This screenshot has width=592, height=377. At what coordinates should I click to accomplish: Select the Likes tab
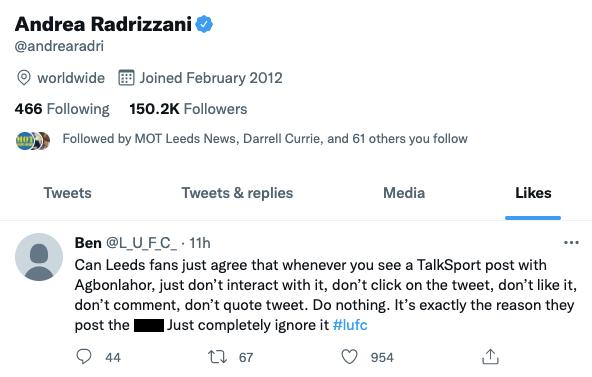533,193
